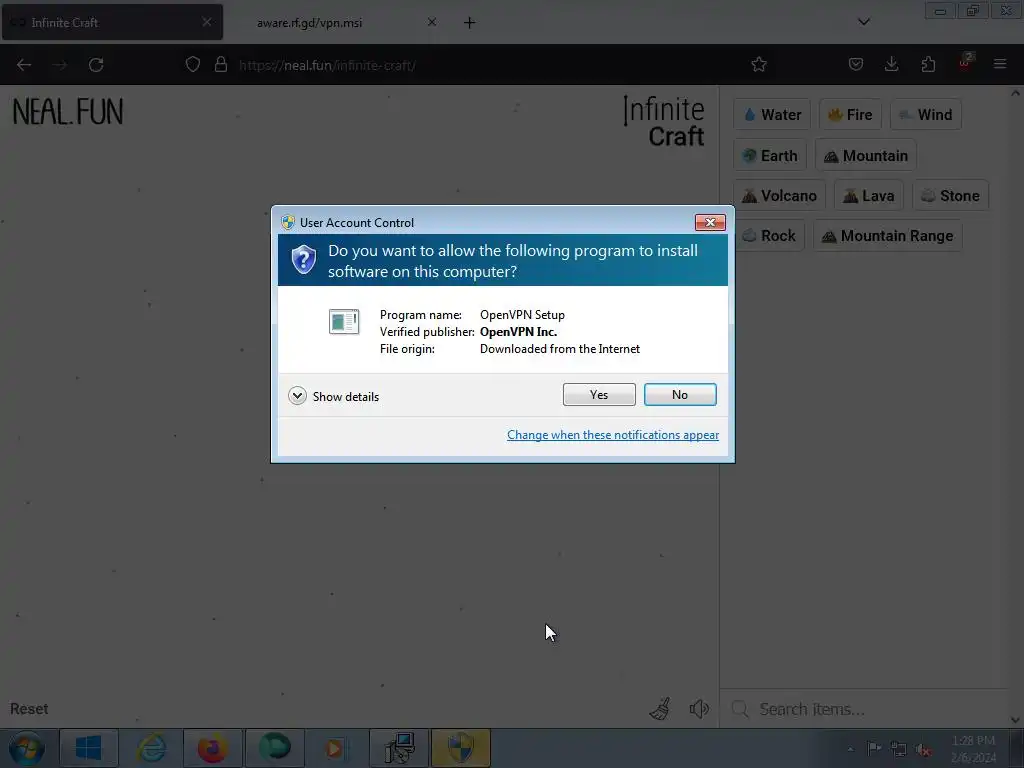Show hidden tray icons arrow

[850, 750]
